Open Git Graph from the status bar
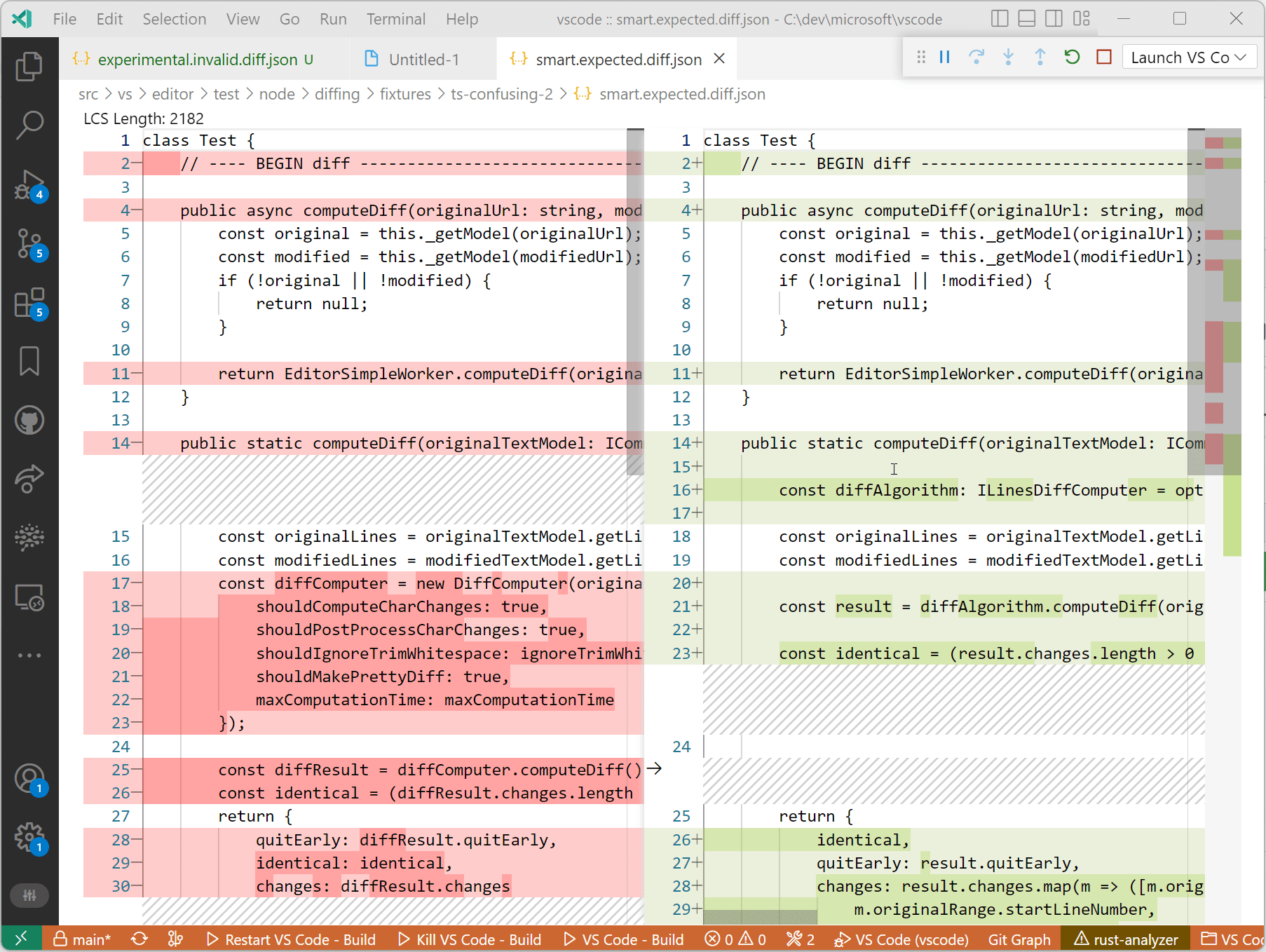This screenshot has height=952, width=1266. coord(1019,939)
